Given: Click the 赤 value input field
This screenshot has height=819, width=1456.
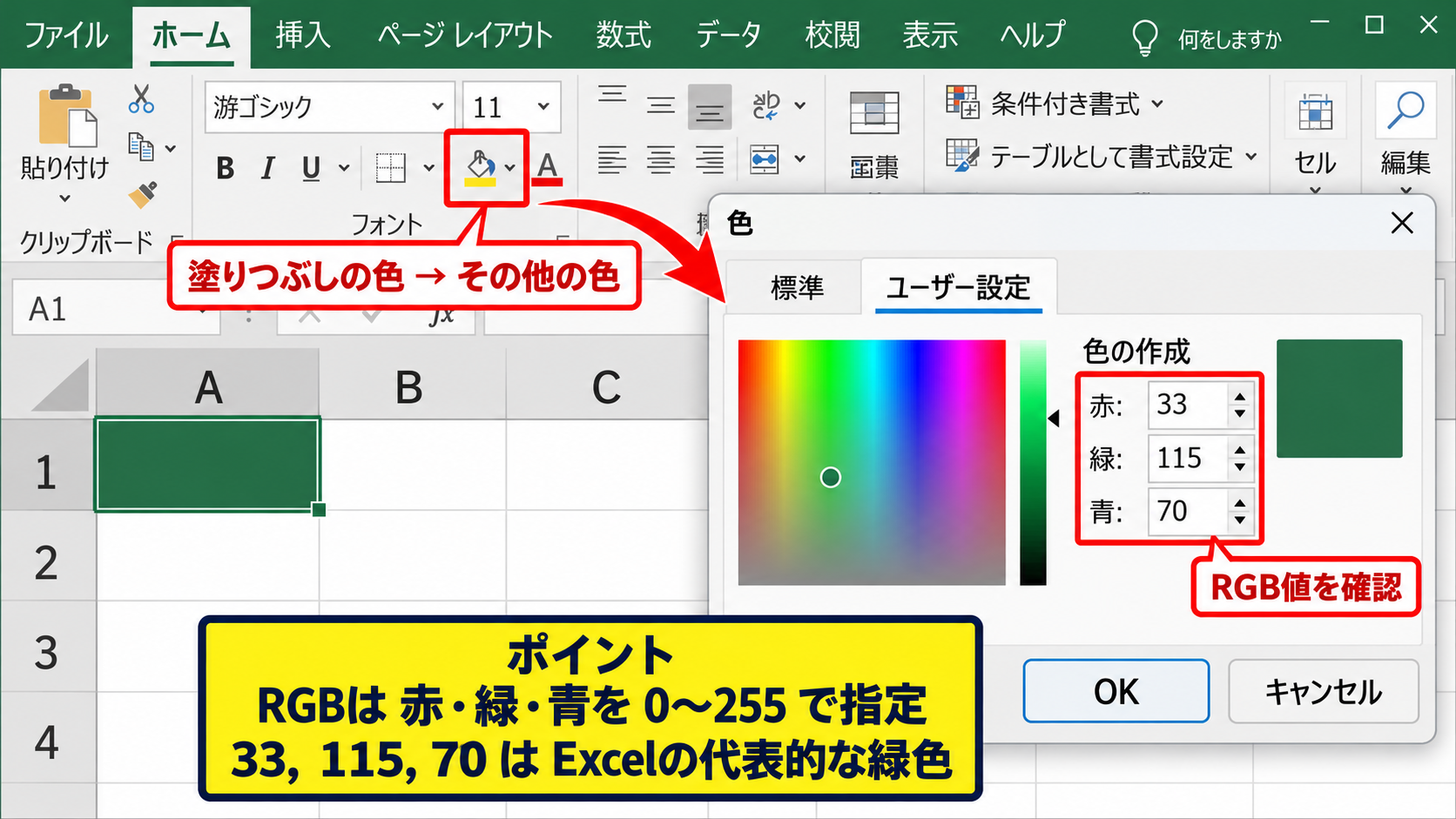Looking at the screenshot, I should pyautogui.click(x=1188, y=405).
